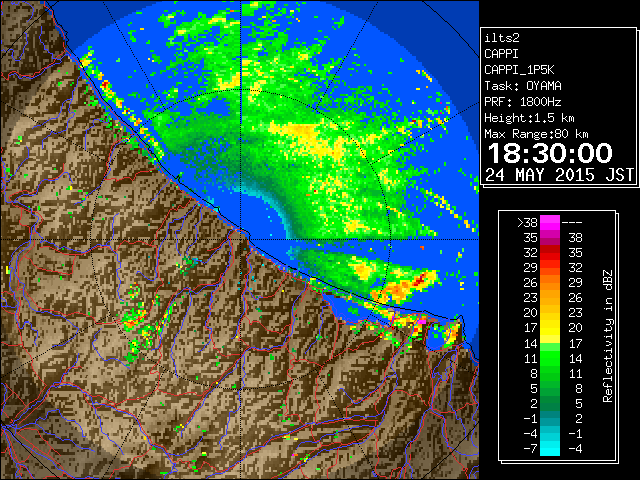Screen dimensions: 640x480
Task: Click the 'Reflectivity in dBZ' legend title
Action: (608, 336)
